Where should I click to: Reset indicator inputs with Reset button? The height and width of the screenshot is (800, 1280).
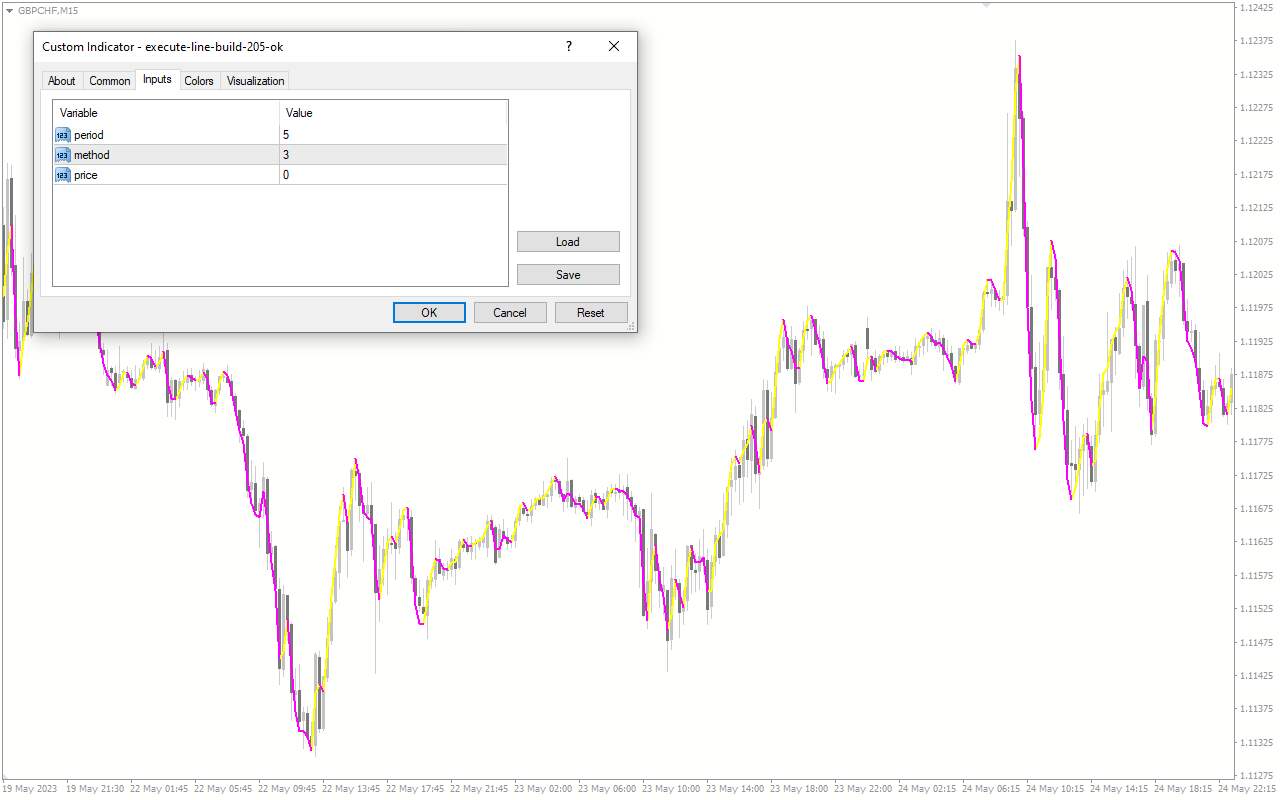[591, 313]
